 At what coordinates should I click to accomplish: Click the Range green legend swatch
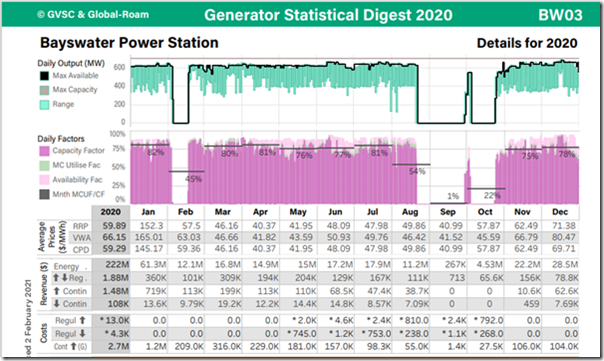click(44, 104)
